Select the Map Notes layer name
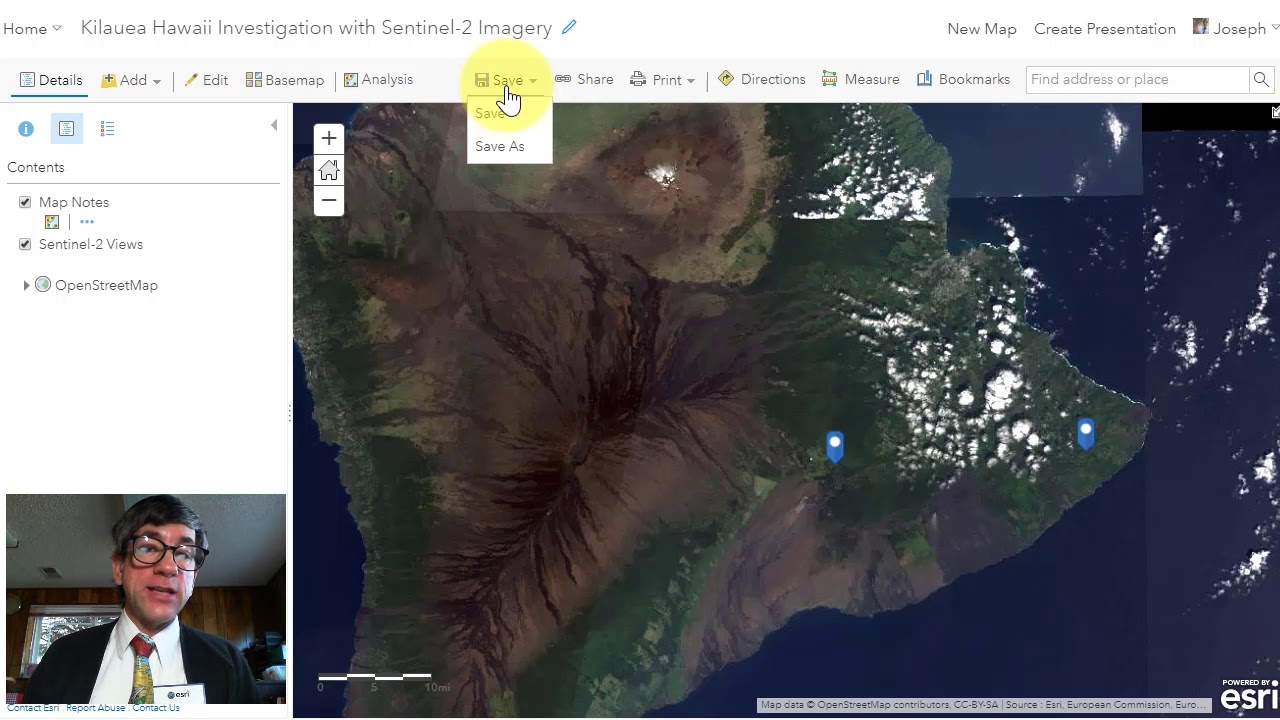 coord(74,202)
